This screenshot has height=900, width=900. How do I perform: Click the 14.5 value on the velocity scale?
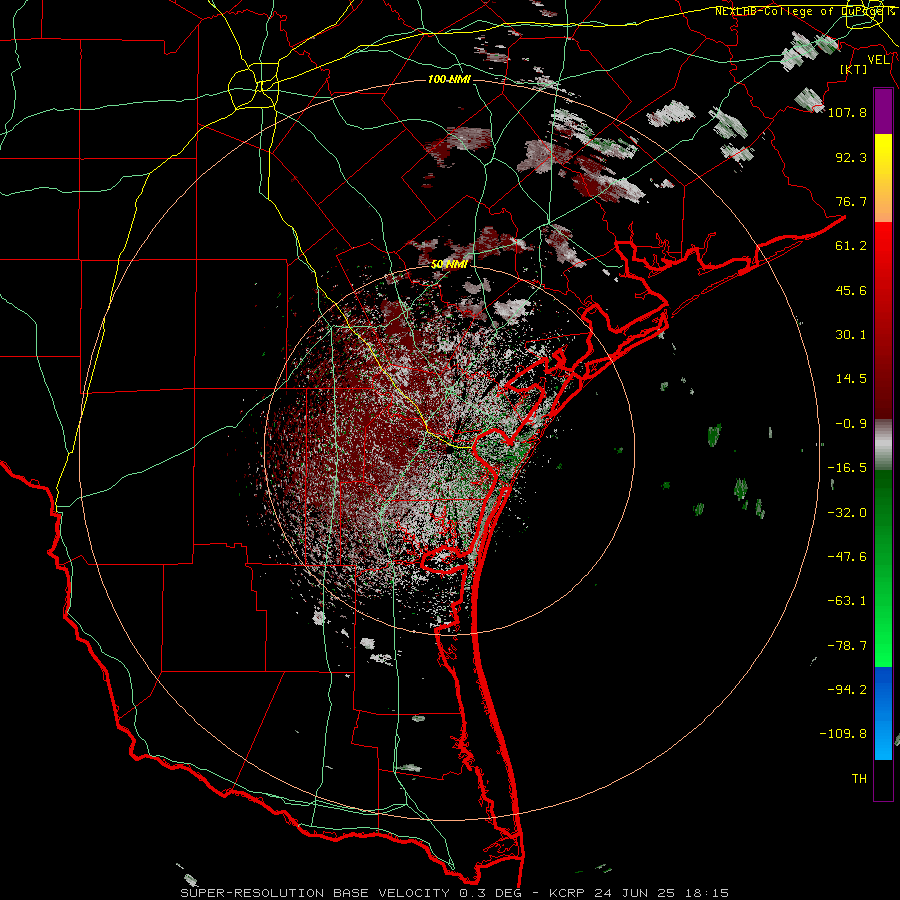(x=851, y=379)
